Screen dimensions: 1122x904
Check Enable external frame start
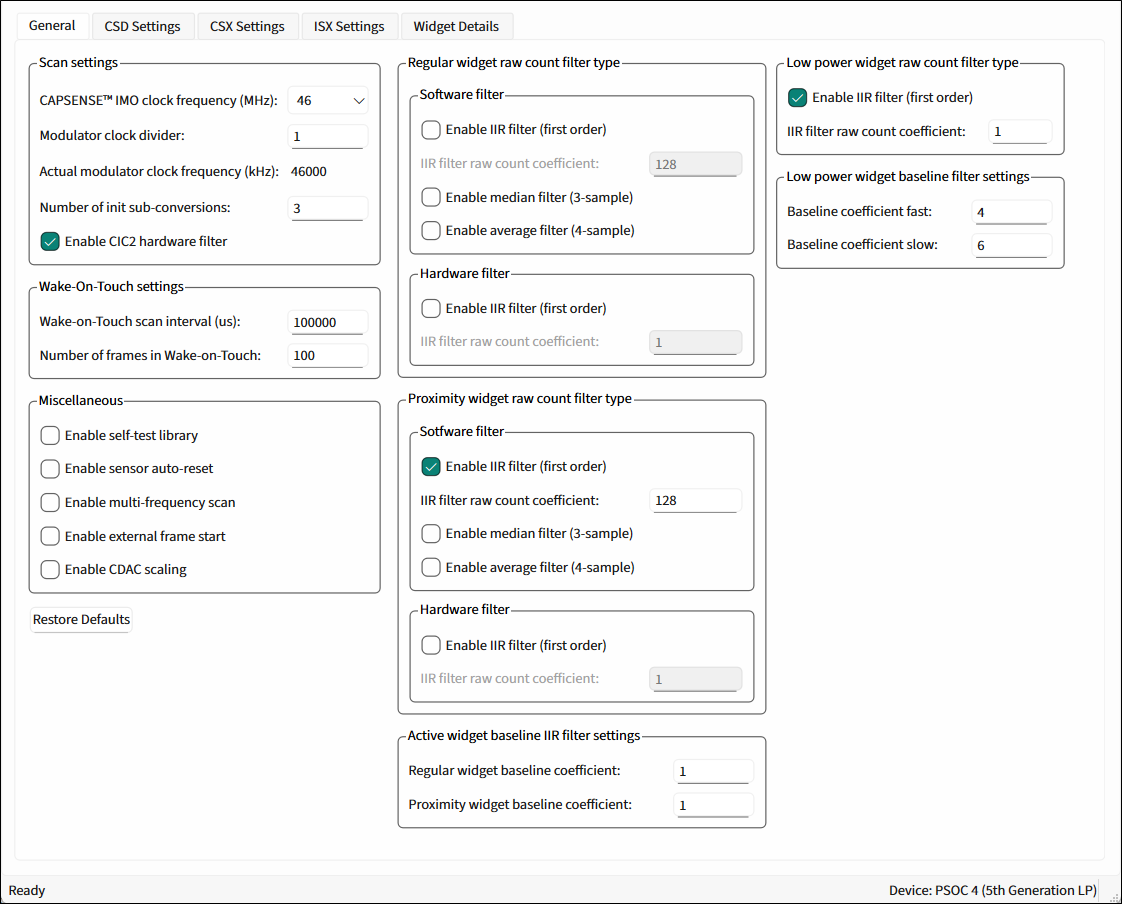pos(50,537)
